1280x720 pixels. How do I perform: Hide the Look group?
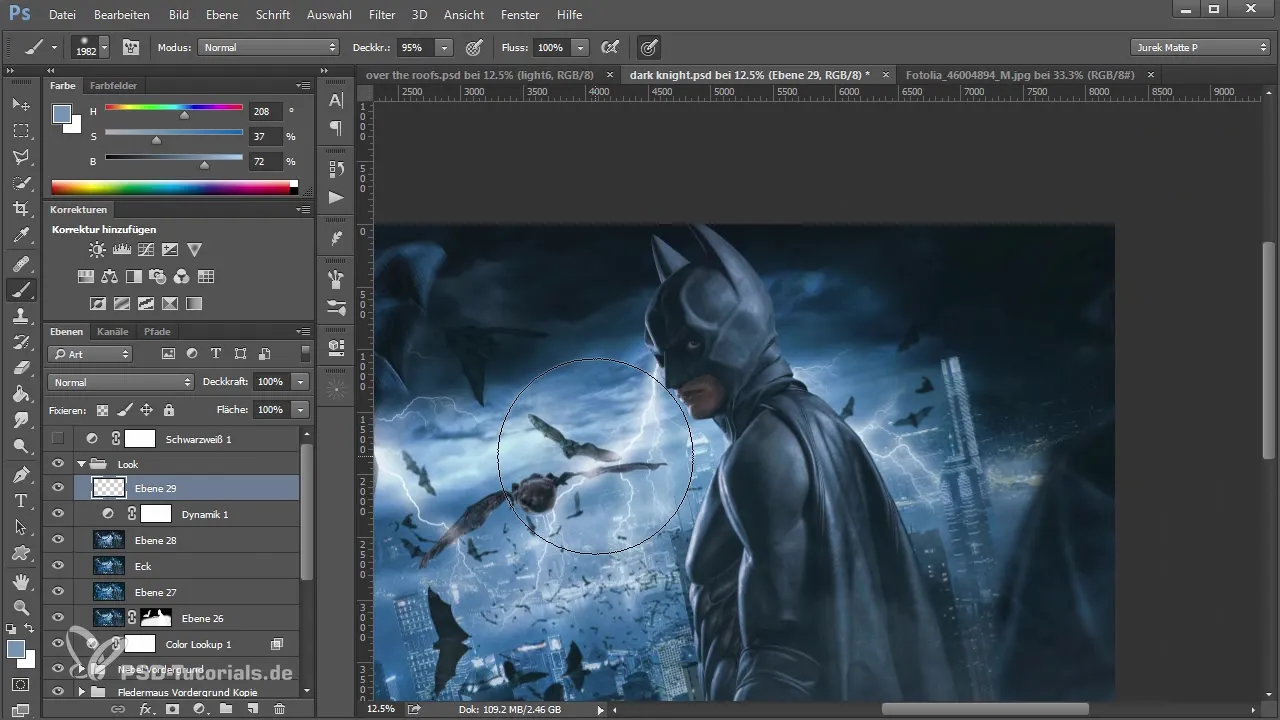(58, 464)
